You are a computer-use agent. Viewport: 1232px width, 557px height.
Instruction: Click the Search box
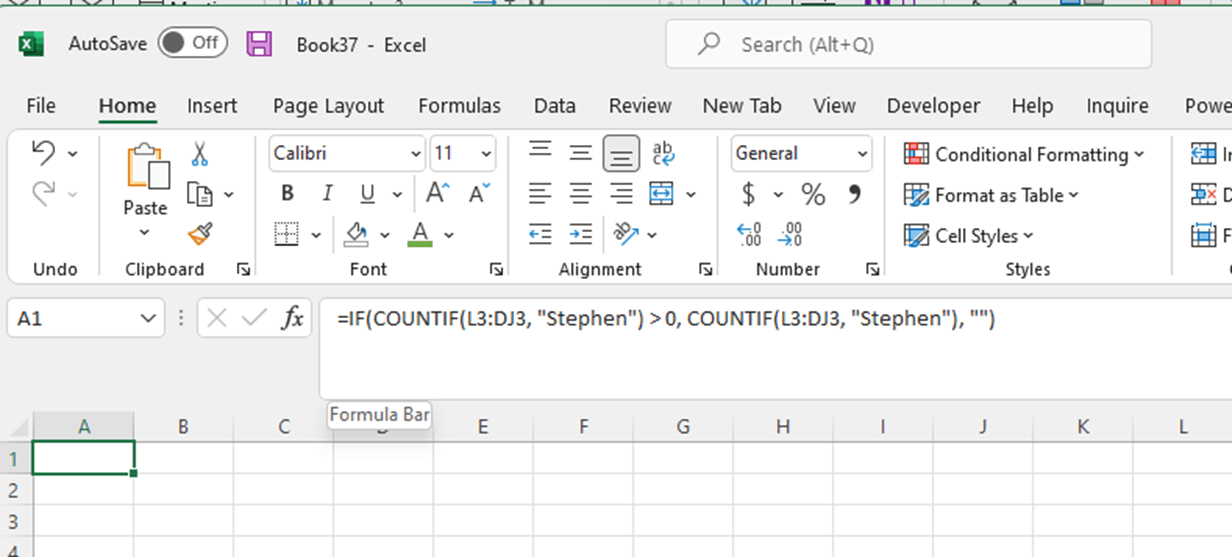[x=908, y=44]
